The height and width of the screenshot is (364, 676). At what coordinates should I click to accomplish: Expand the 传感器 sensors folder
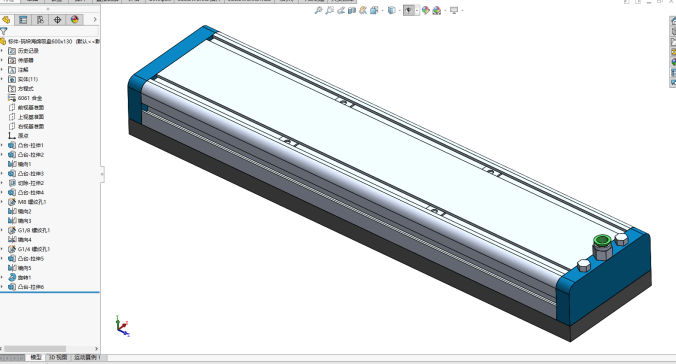click(2, 60)
